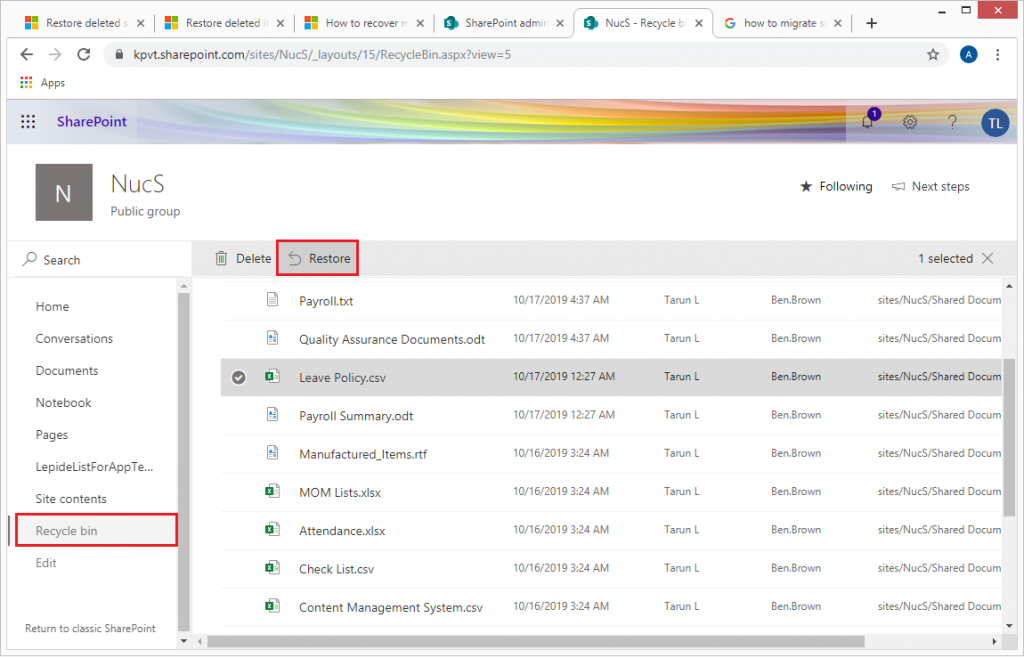Bookmark this page with the star icon
This screenshot has height=658, width=1024.
(932, 54)
